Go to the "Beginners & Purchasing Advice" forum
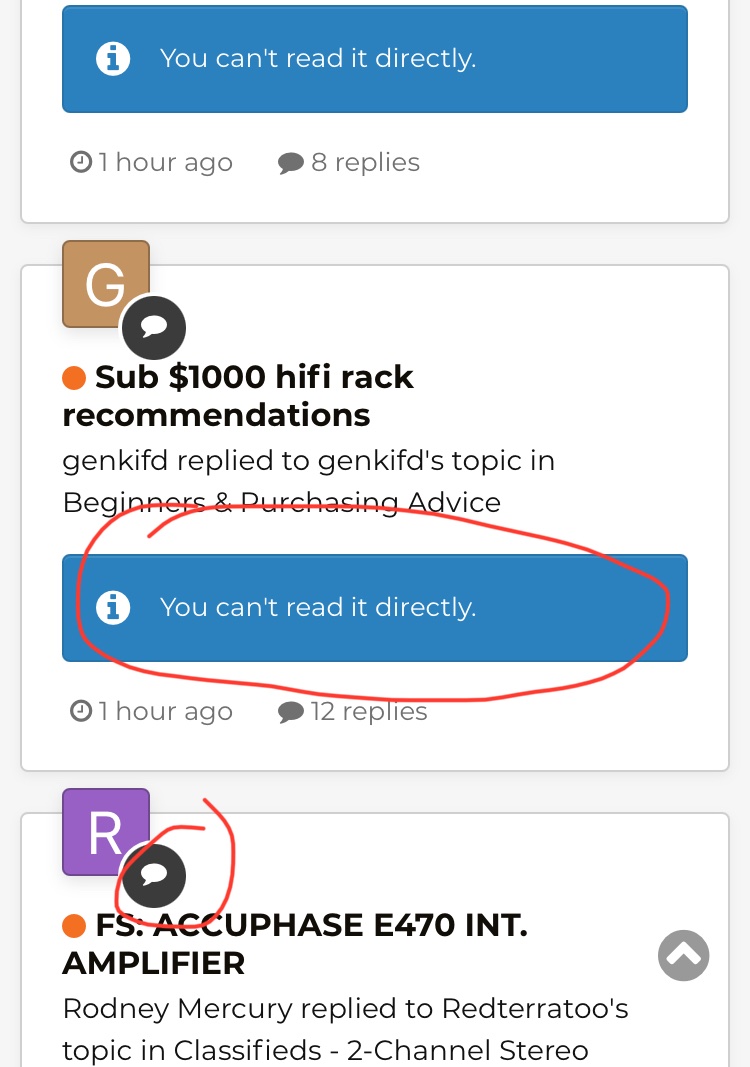 click(281, 502)
